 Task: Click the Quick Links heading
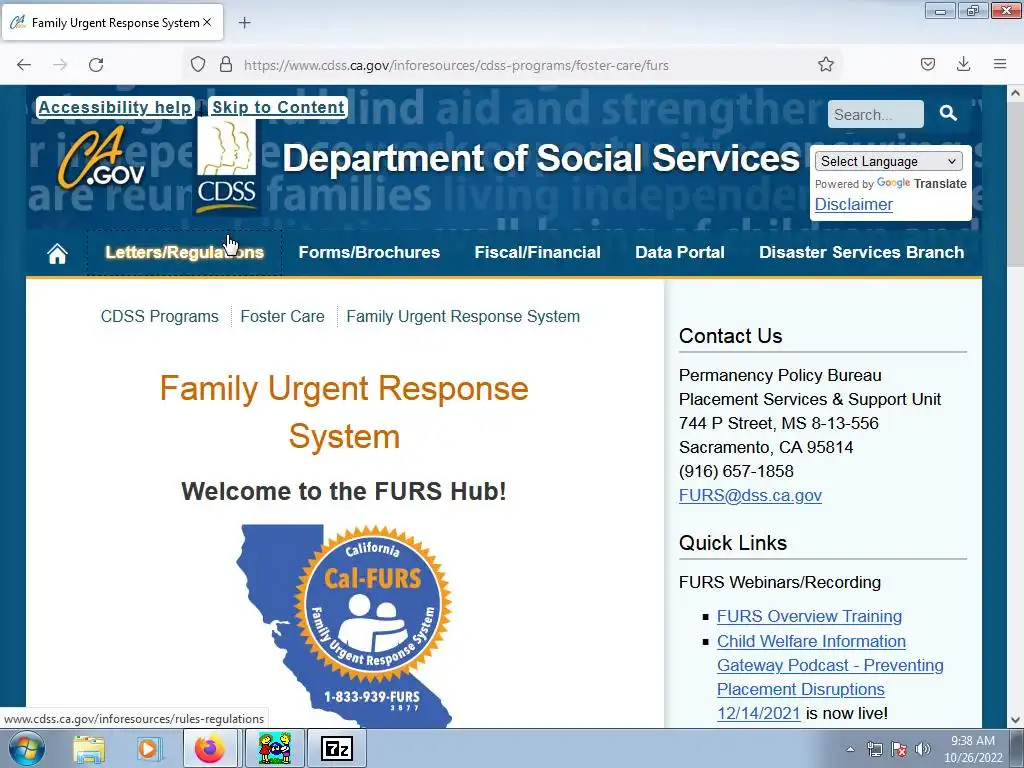pyautogui.click(x=733, y=543)
